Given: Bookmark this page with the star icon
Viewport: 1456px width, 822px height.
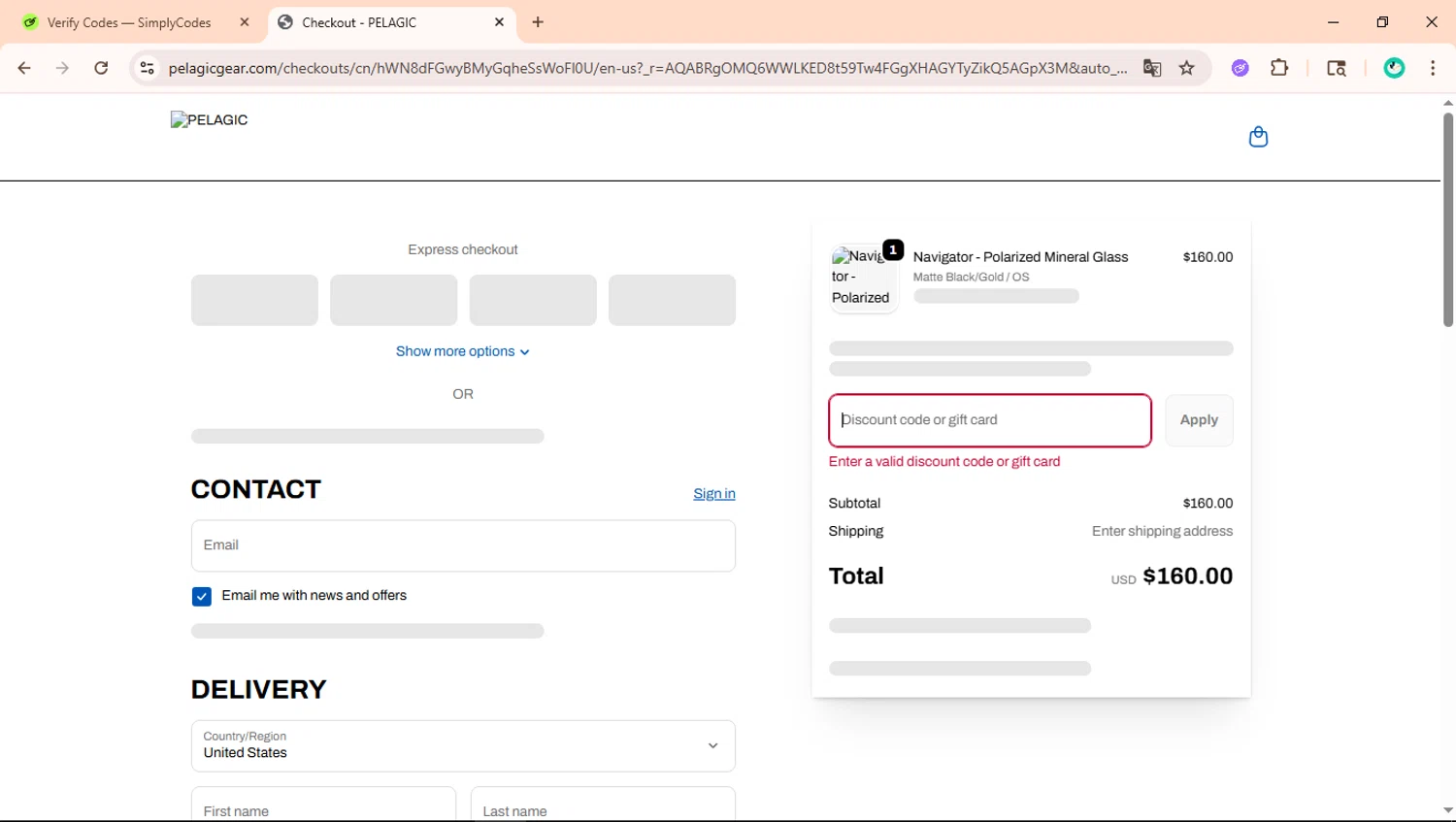Looking at the screenshot, I should [x=1186, y=68].
